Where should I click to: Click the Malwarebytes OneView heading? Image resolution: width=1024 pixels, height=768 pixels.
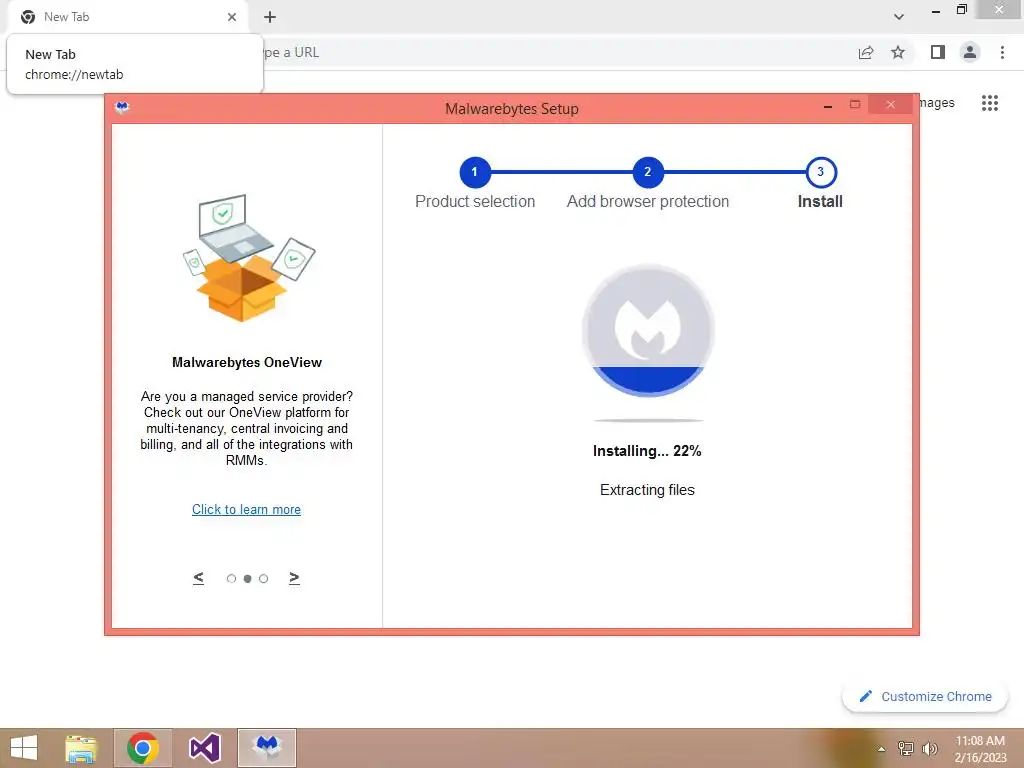[247, 362]
